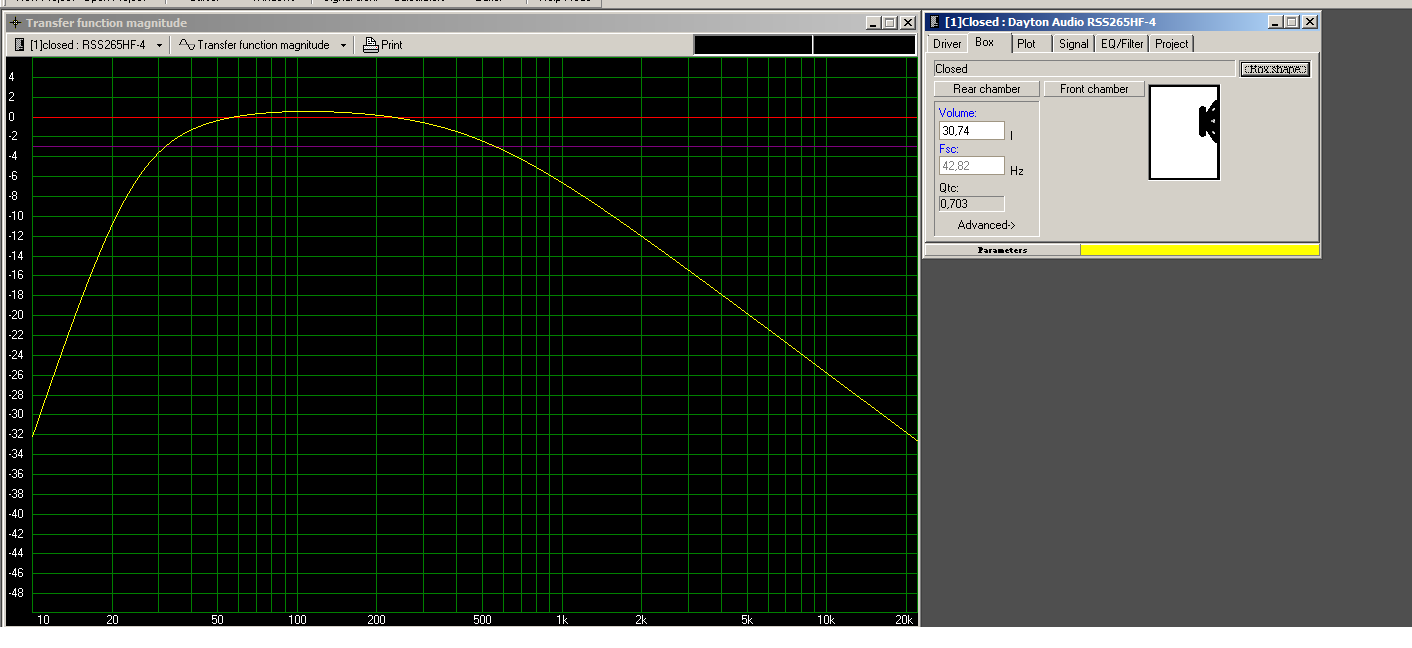Viewport: 1412px width, 648px height.
Task: Click the Rear chamber button
Action: [x=987, y=89]
